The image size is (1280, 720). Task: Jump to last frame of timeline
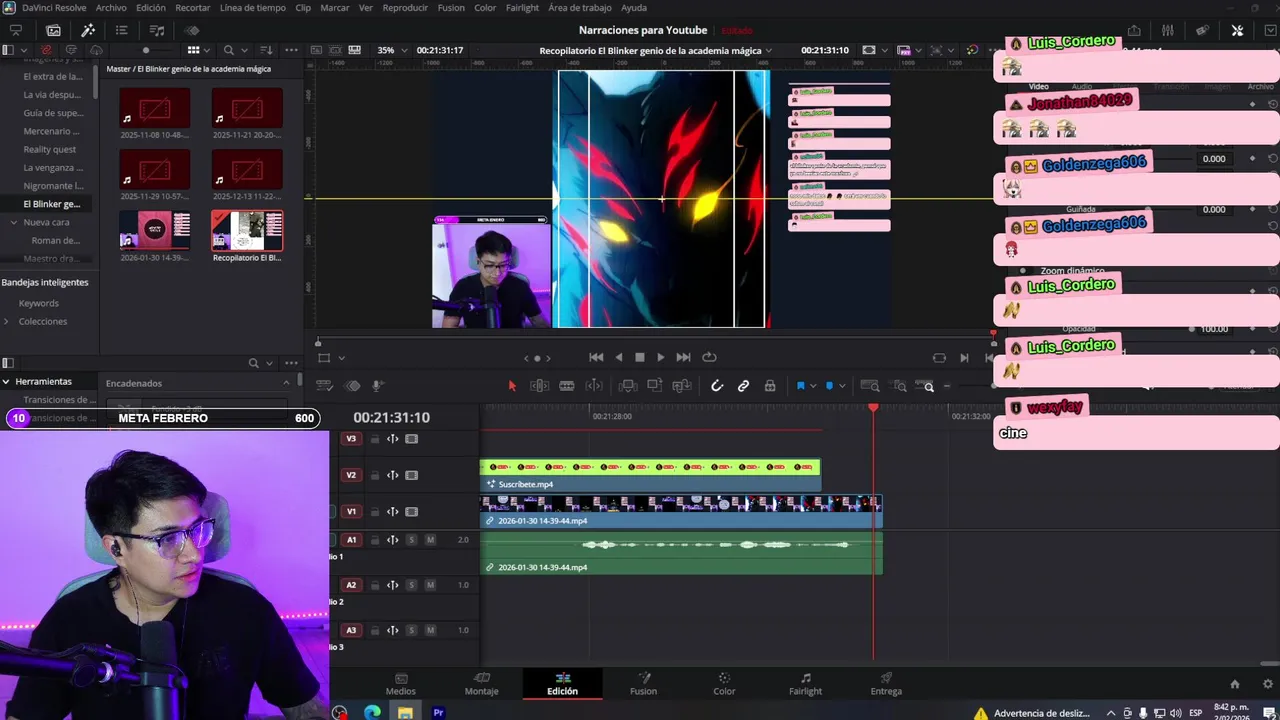683,357
